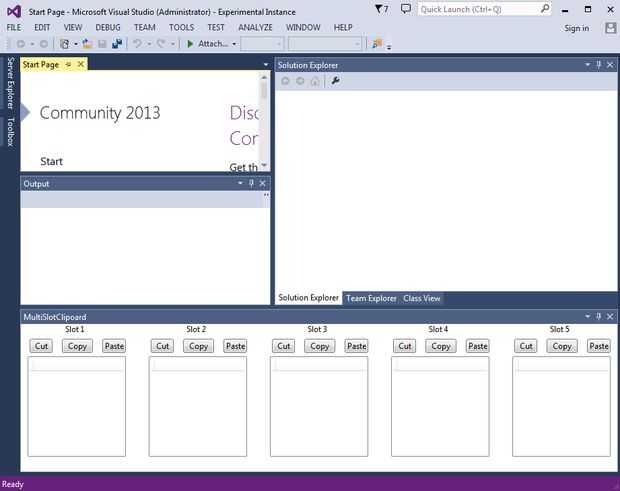Open the ANALYZE menu
This screenshot has width=620, height=491.
(255, 28)
